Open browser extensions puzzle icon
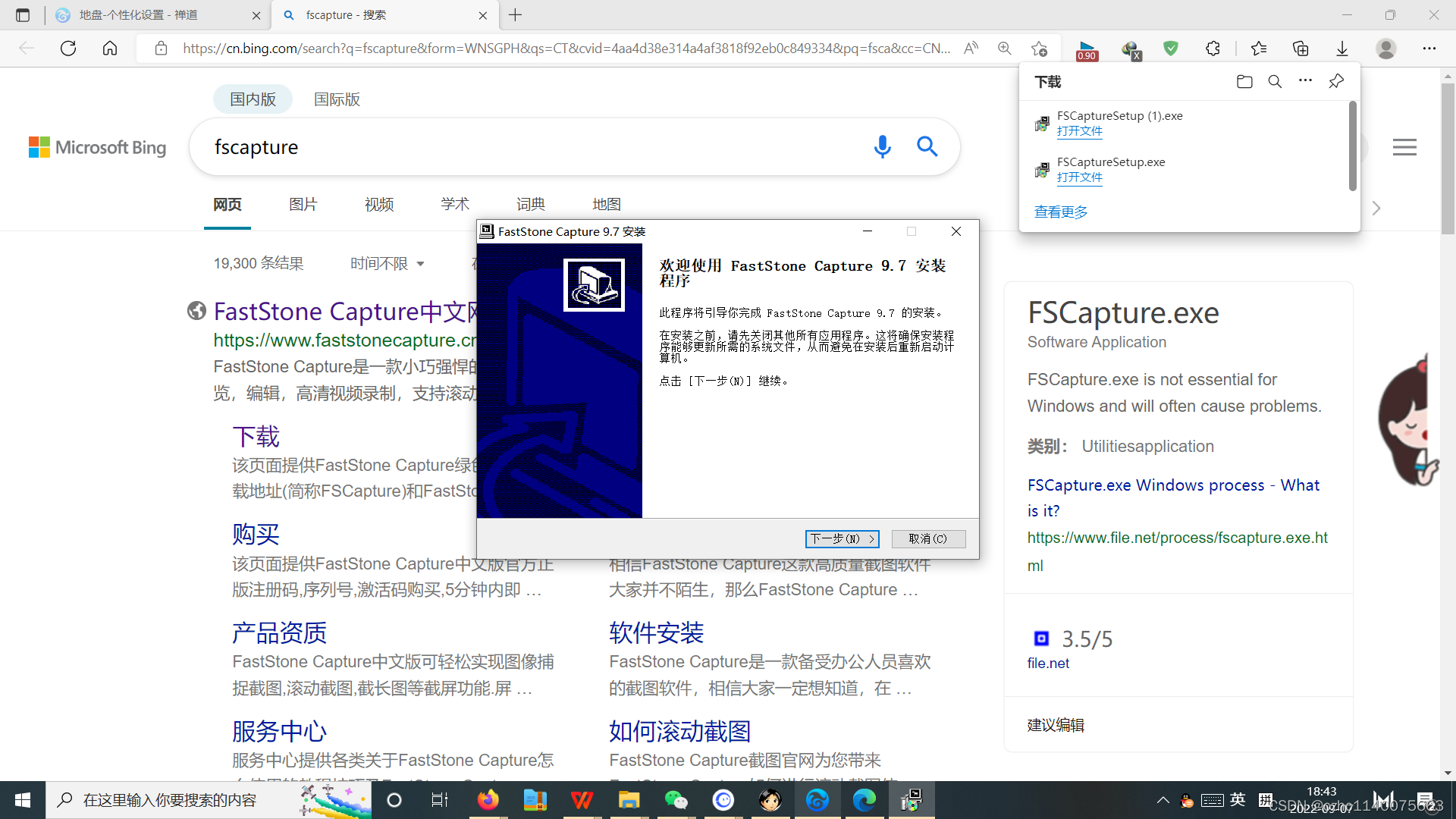This screenshot has height=819, width=1456. point(1213,49)
